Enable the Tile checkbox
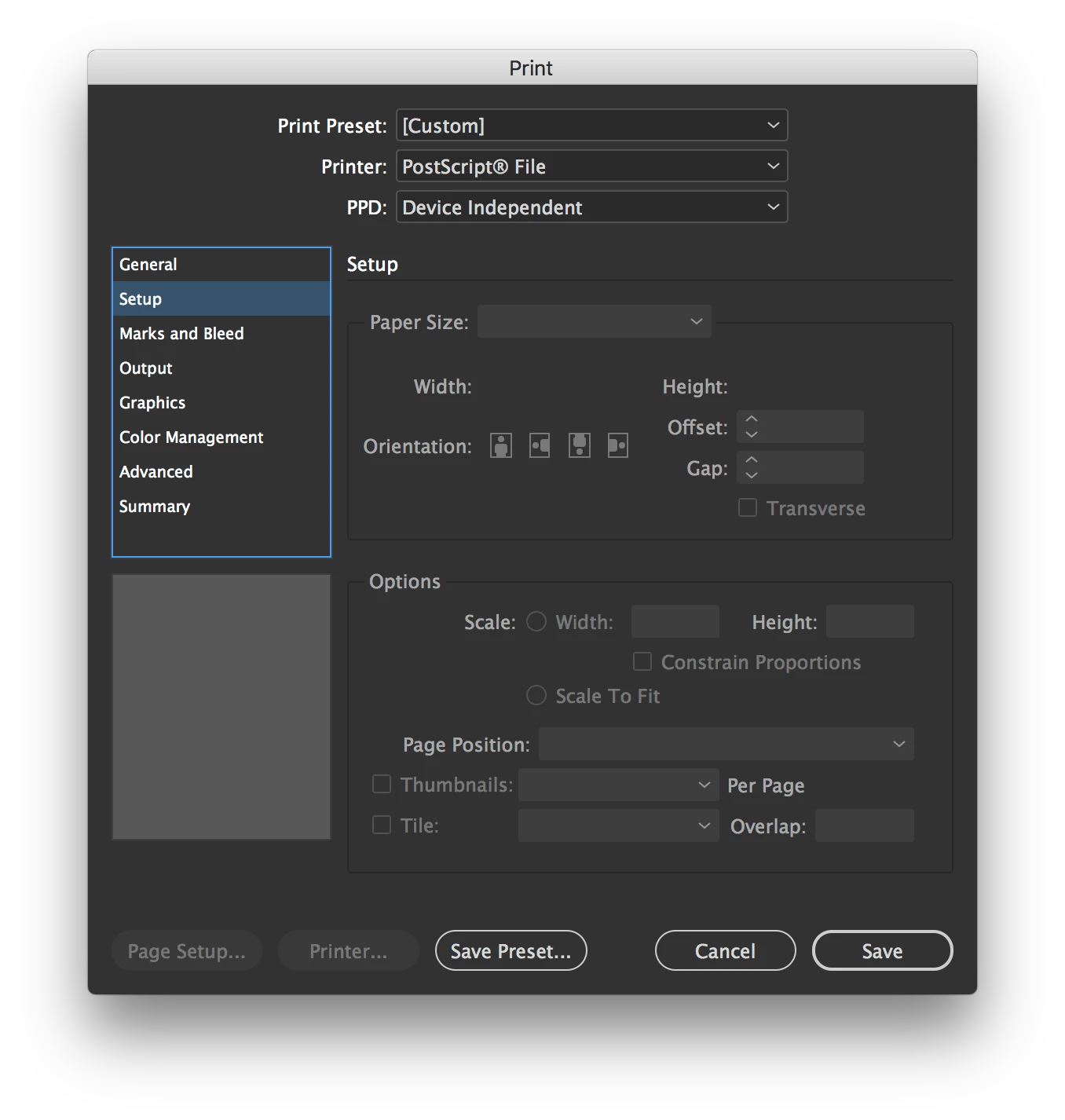This screenshot has height=1120, width=1065. tap(382, 825)
